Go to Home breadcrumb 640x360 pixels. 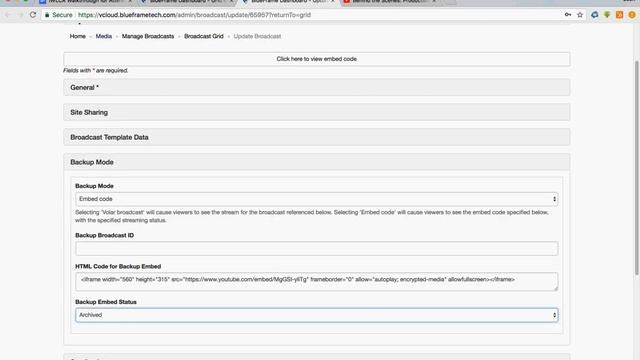pyautogui.click(x=78, y=36)
